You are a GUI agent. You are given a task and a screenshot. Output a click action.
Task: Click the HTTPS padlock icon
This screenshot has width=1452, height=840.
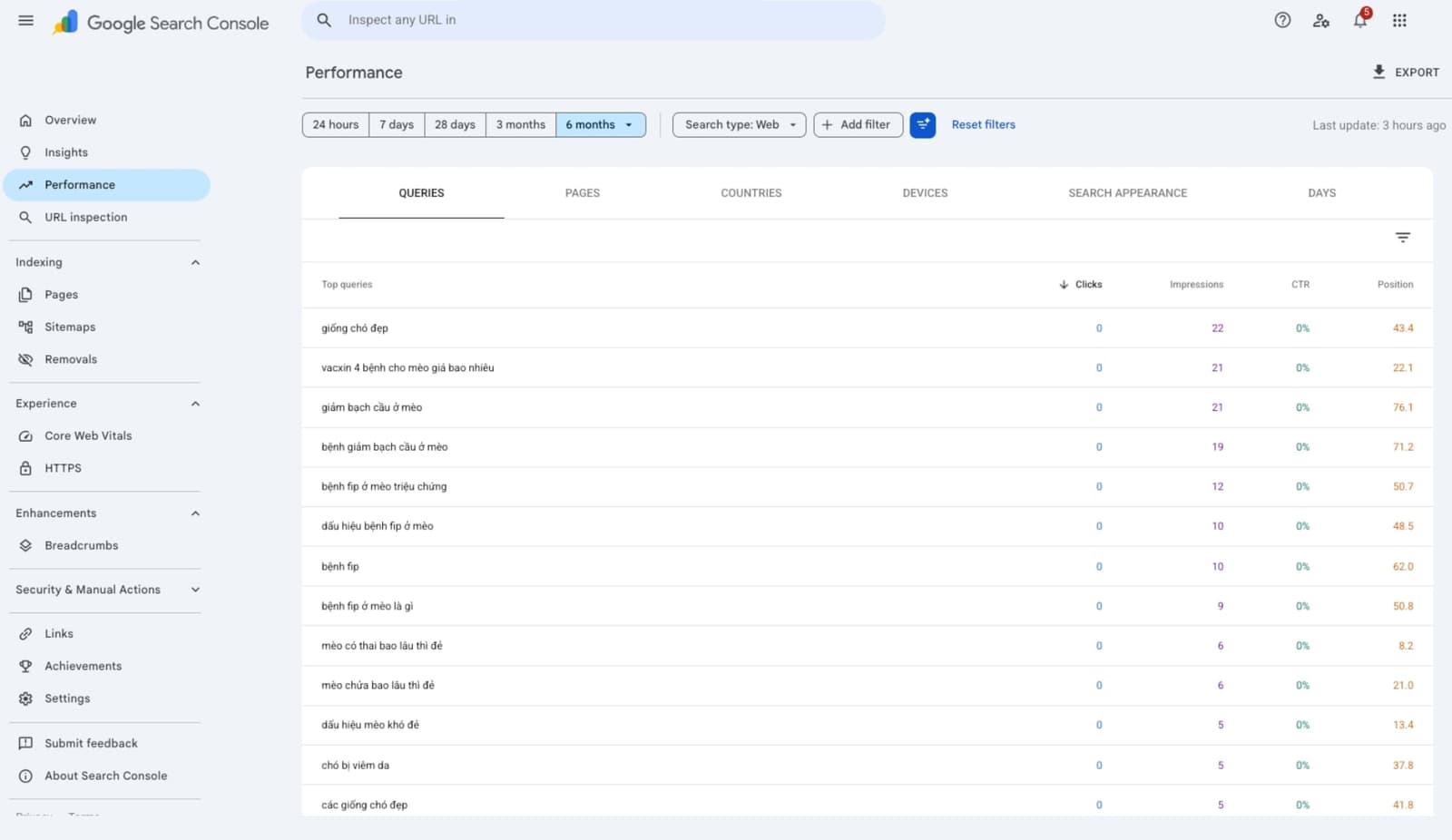click(x=25, y=468)
